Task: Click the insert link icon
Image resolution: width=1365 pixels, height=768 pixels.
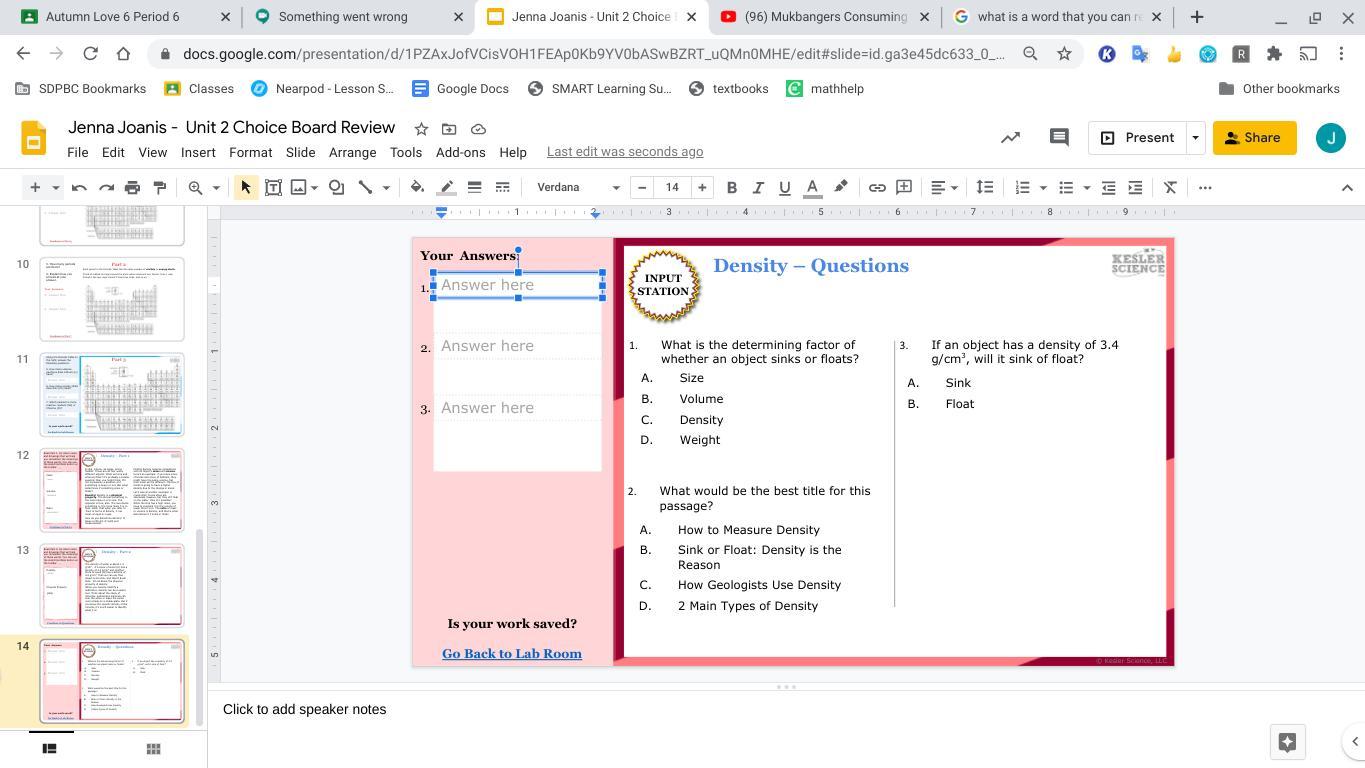Action: pos(877,187)
